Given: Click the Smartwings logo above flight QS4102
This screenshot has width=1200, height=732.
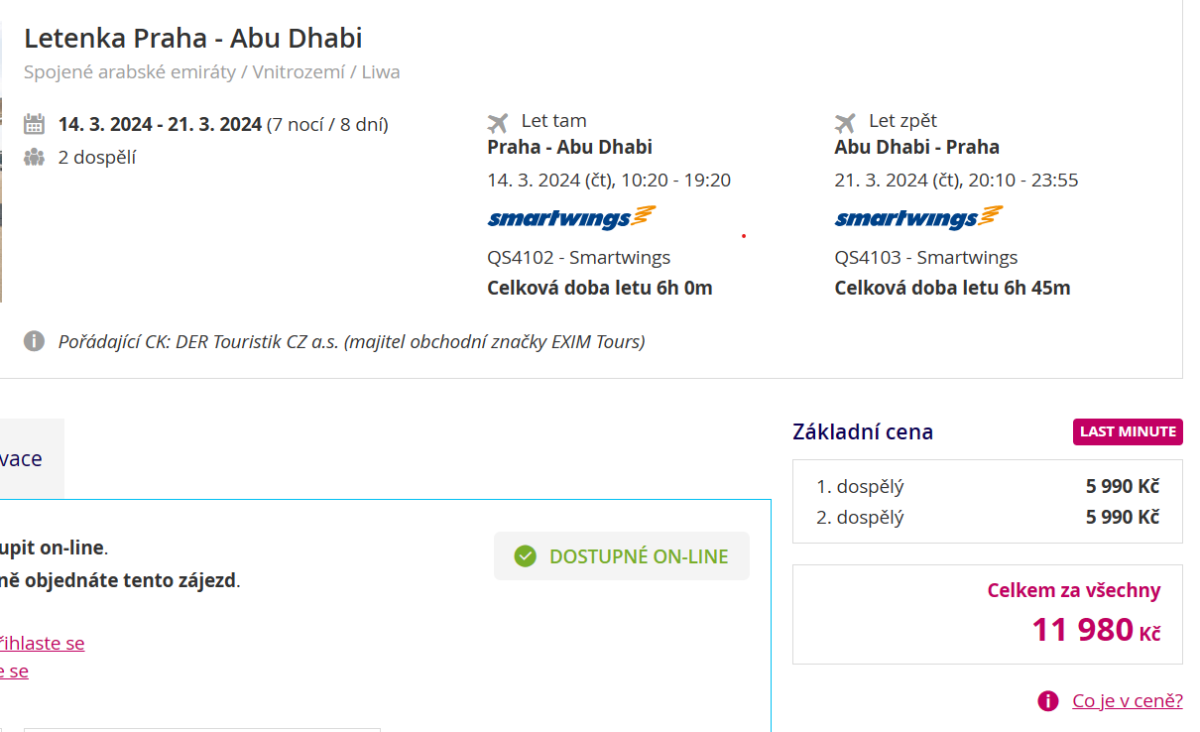Looking at the screenshot, I should (571, 218).
